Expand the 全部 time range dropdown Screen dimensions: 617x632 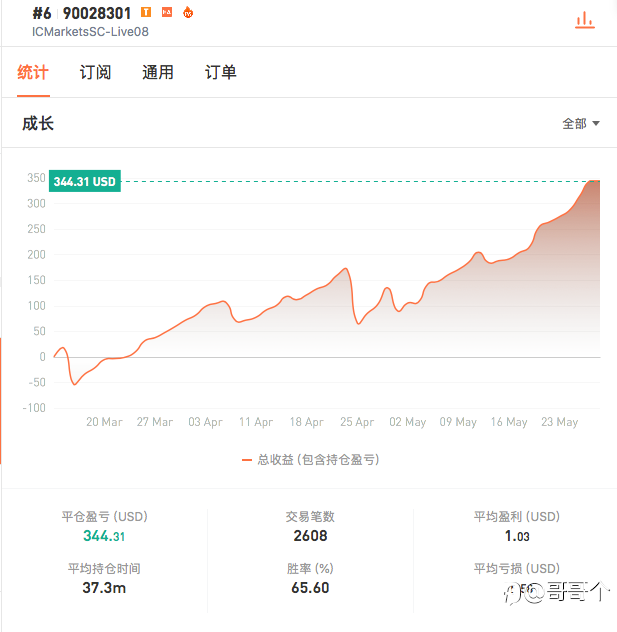580,124
